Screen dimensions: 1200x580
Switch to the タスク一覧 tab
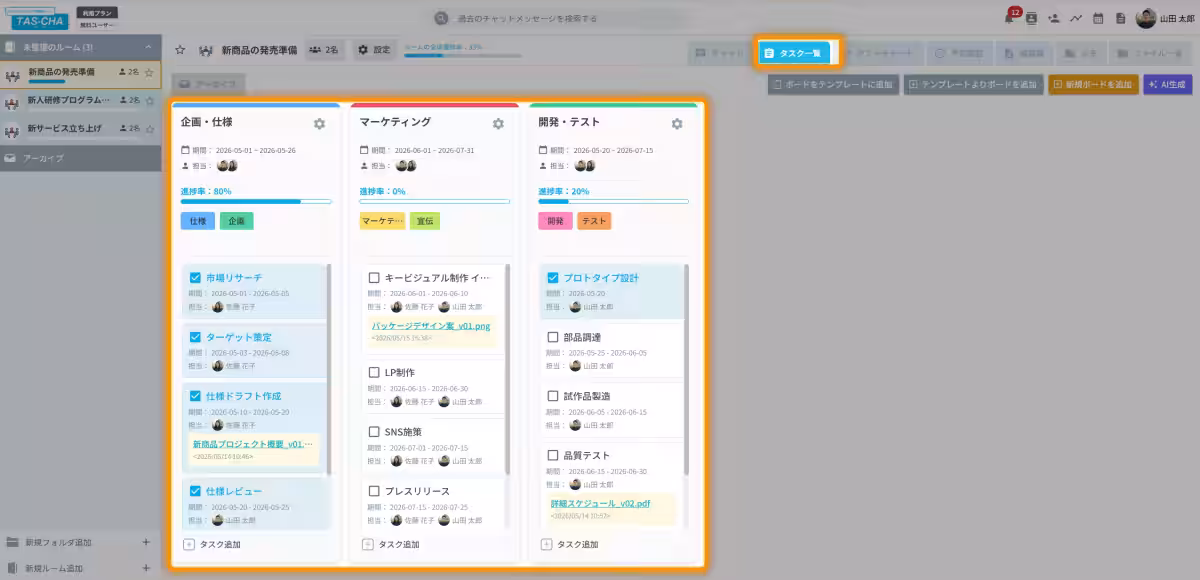[x=793, y=53]
